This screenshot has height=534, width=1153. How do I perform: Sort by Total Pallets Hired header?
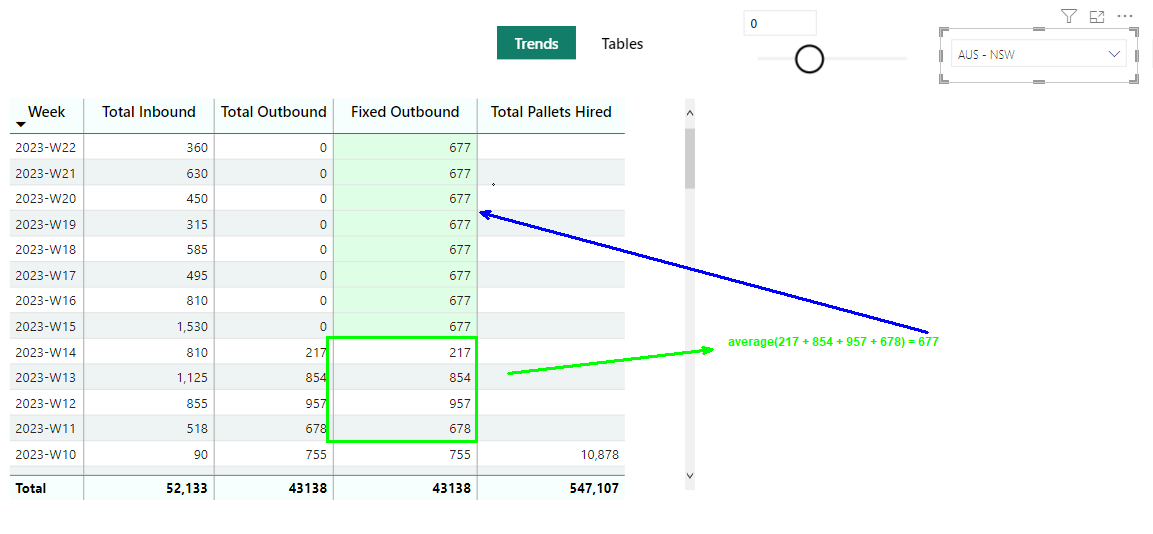tap(551, 112)
